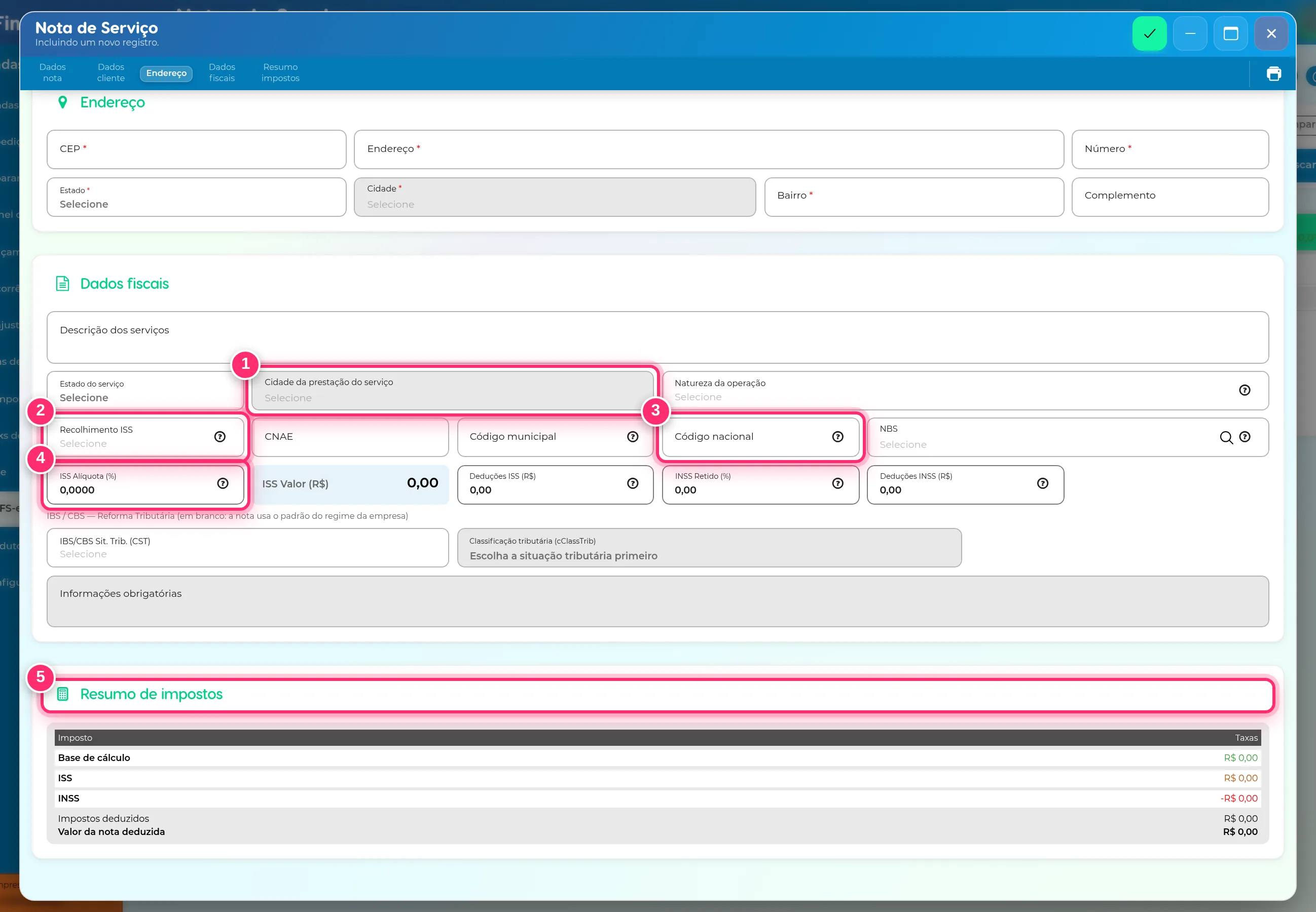The width and height of the screenshot is (1316, 912).
Task: Open the Recolhimento ISS dropdown
Action: pos(145,437)
